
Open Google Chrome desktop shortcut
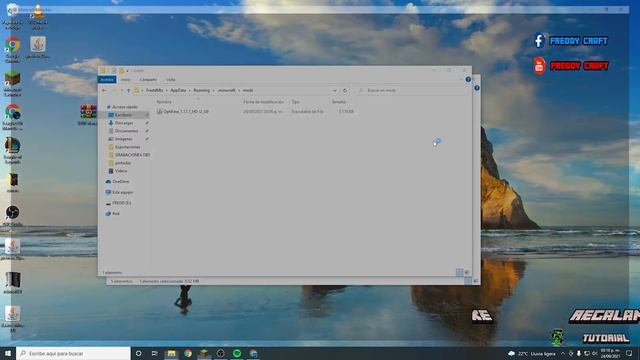pos(12,49)
